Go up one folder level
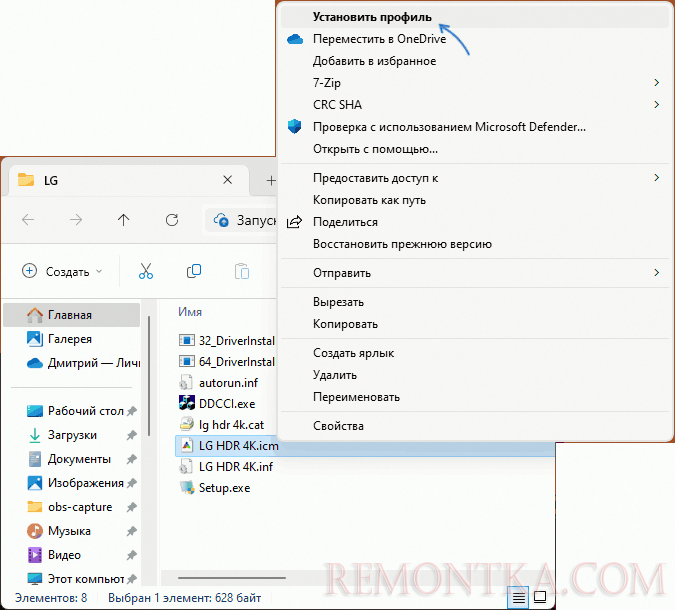This screenshot has height=610, width=675. coord(124,220)
